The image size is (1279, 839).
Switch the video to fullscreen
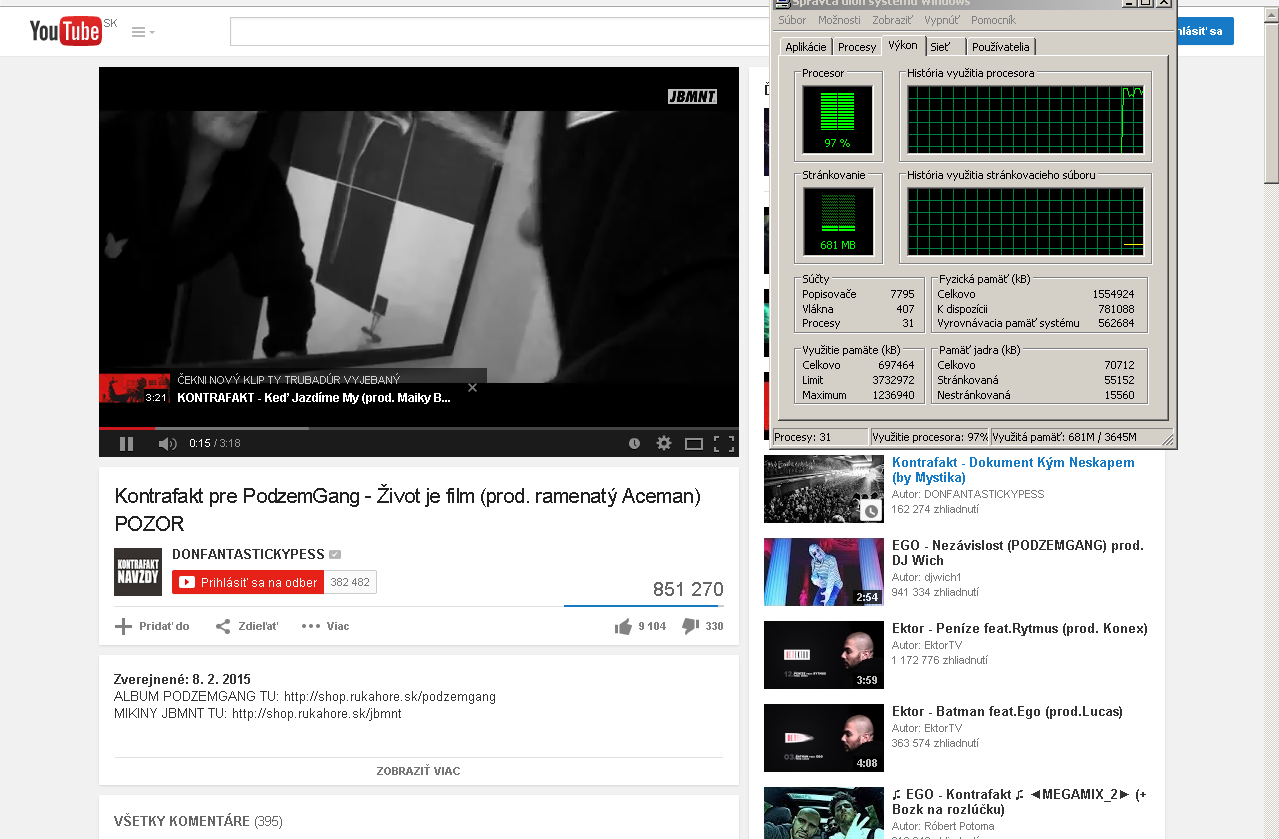tap(724, 443)
